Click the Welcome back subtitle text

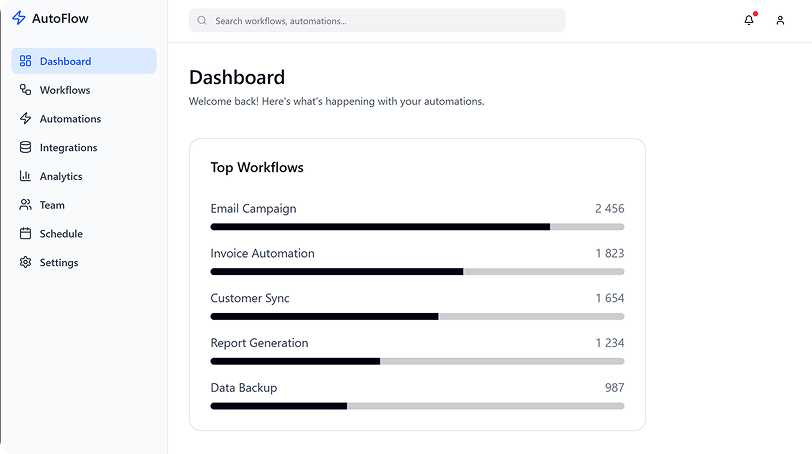[x=337, y=101]
